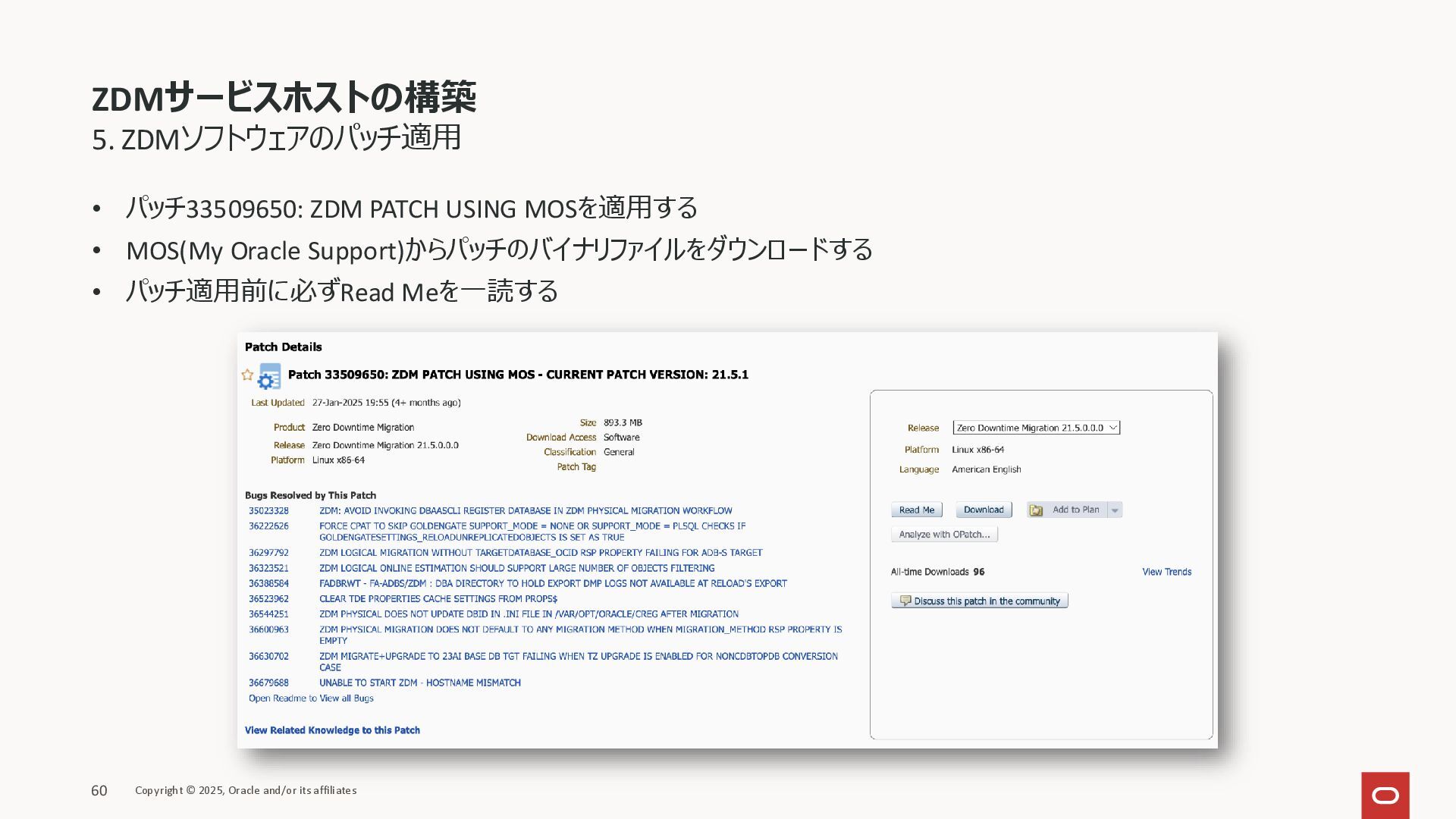Open bug number 36388584
The height and width of the screenshot is (819, 1456).
tap(268, 584)
